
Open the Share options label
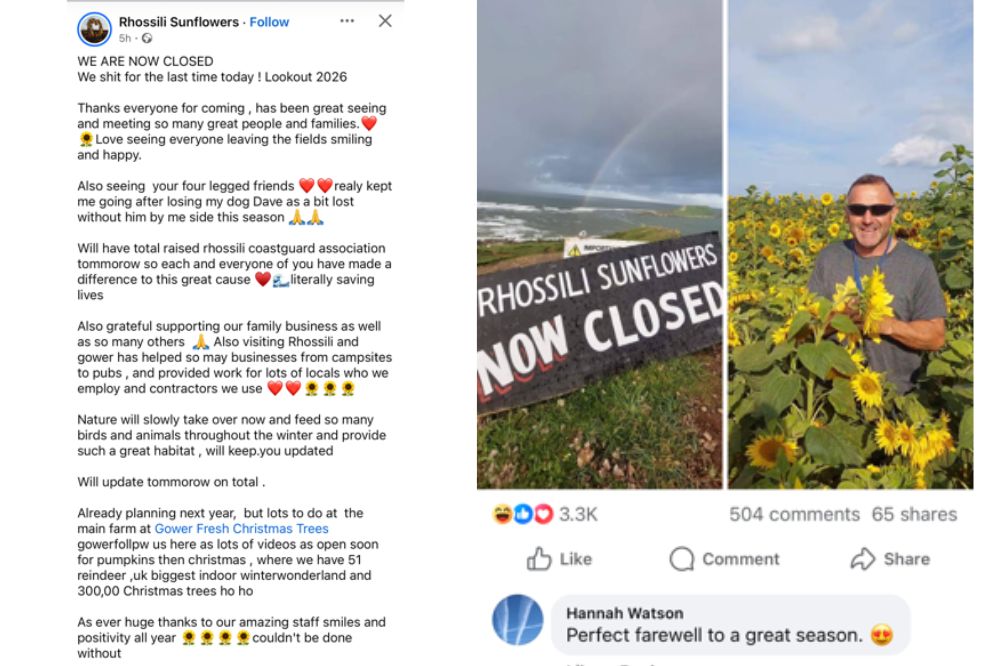point(906,559)
